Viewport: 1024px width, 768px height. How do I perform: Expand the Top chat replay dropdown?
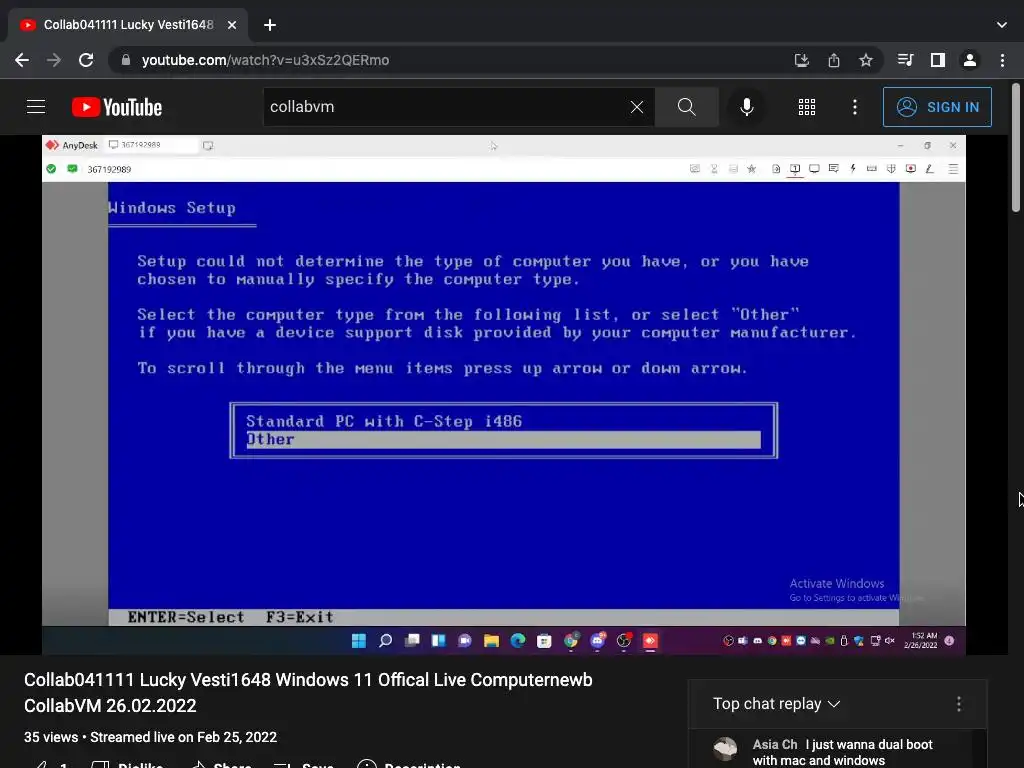(776, 703)
